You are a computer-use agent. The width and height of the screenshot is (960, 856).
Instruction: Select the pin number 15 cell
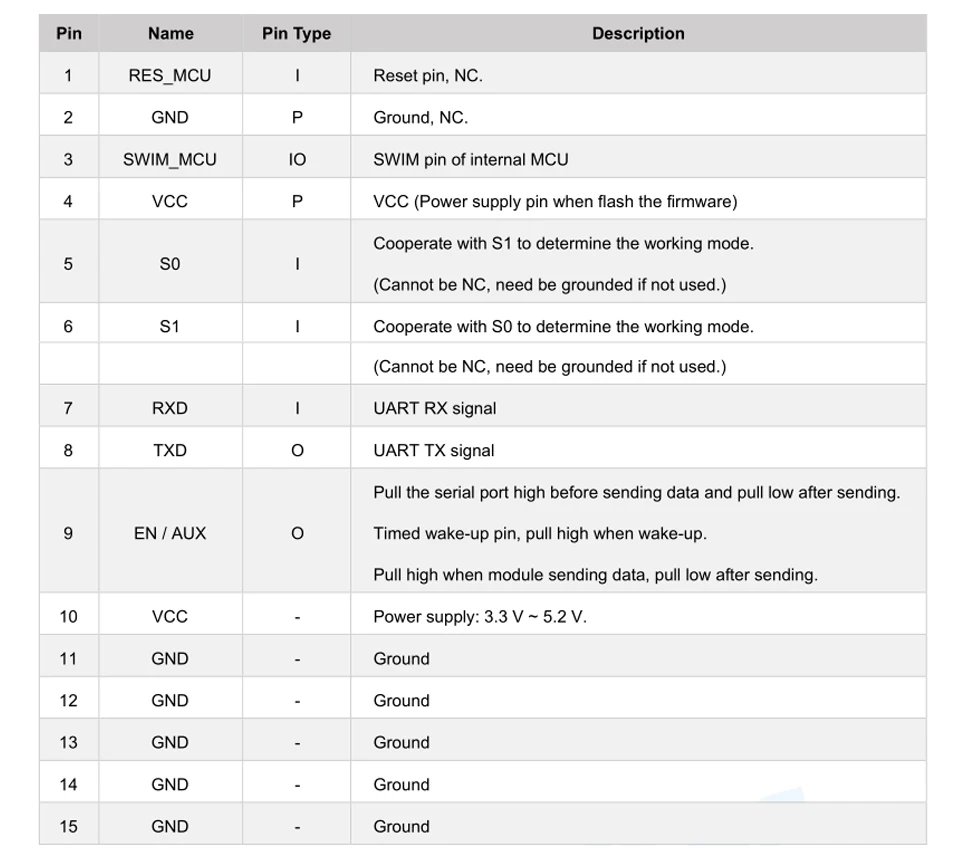click(68, 826)
